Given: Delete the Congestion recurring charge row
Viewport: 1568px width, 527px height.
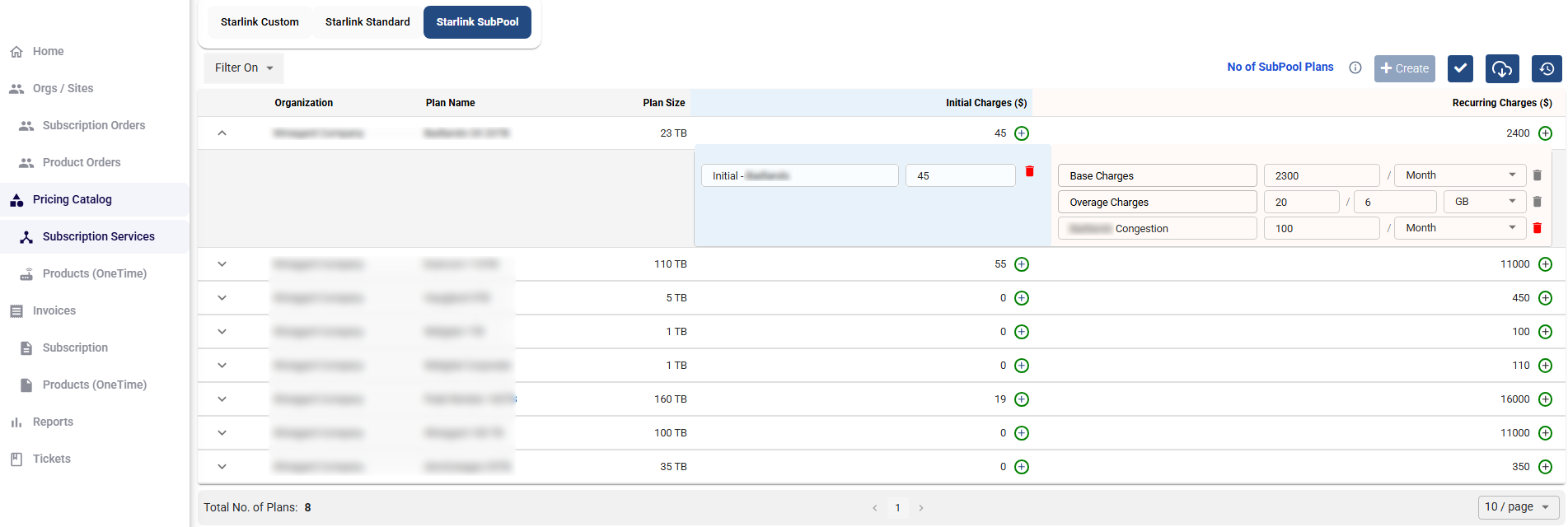Looking at the screenshot, I should coord(1537,228).
